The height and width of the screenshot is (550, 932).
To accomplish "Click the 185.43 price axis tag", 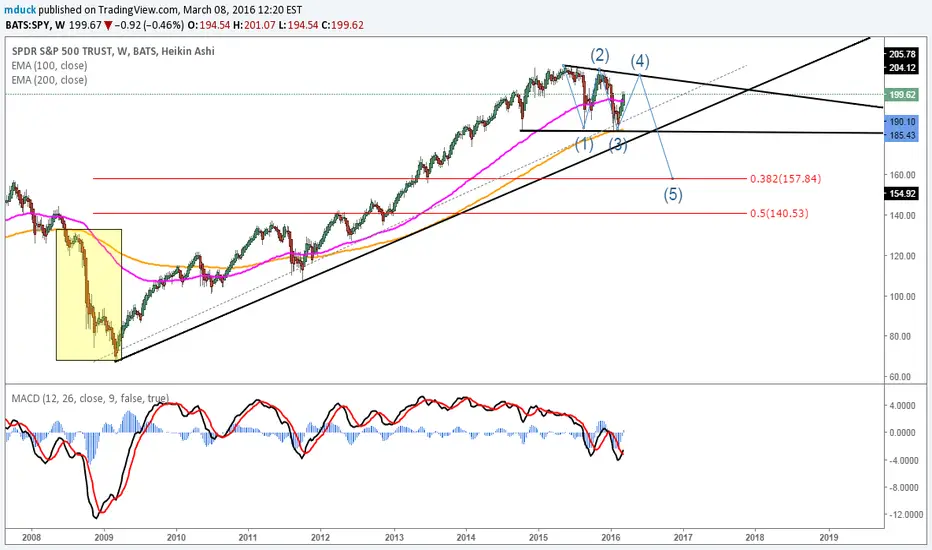I will pos(902,135).
